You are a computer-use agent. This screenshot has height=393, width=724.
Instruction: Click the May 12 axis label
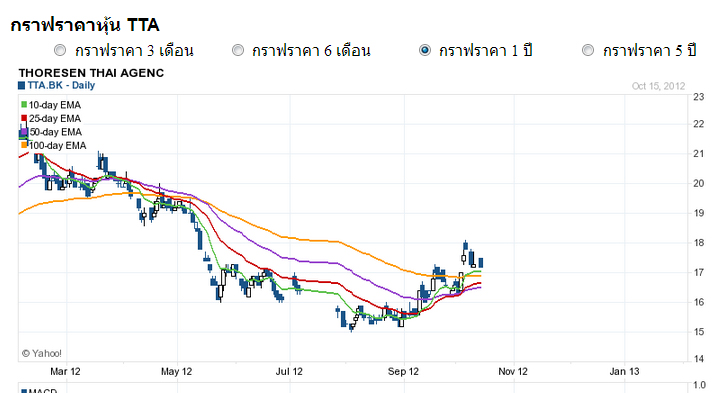point(176,371)
